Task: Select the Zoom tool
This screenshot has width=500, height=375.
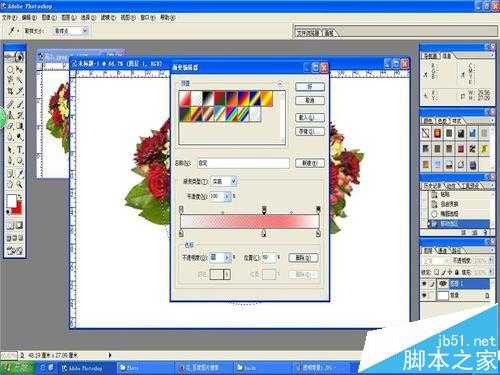Action: coord(20,184)
